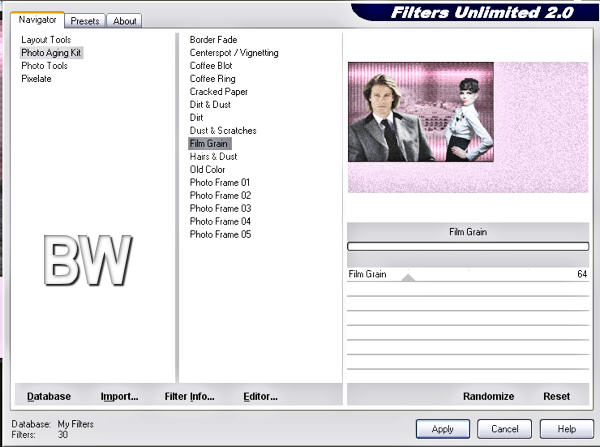600x447 pixels.
Task: Switch to the Presets tab
Action: 85,20
